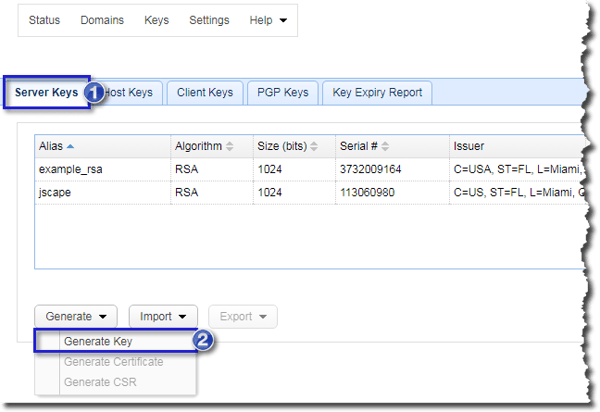The image size is (600, 412).
Task: Select the example_rsa key row
Action: point(310,169)
